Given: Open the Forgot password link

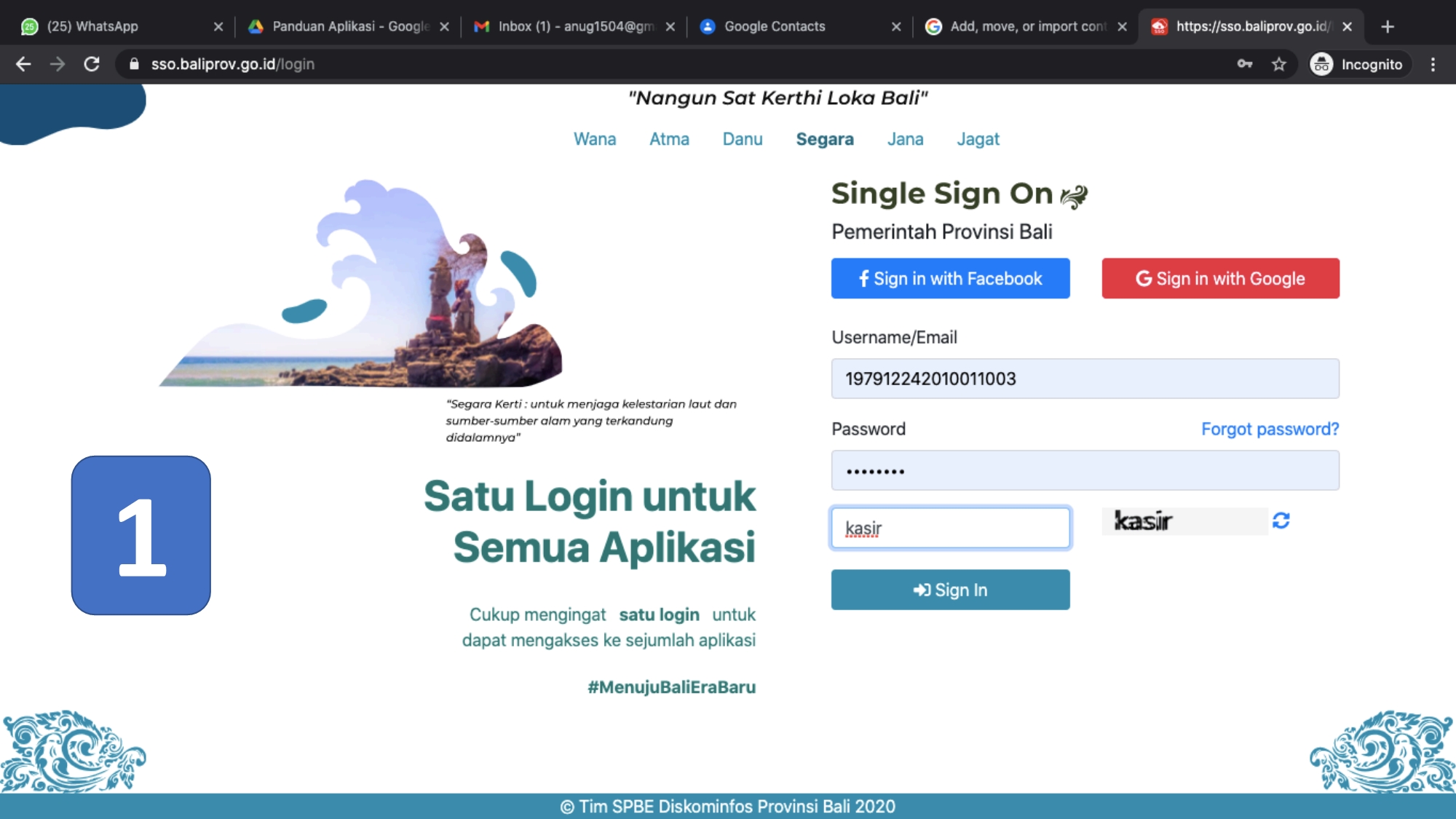Looking at the screenshot, I should point(1270,429).
